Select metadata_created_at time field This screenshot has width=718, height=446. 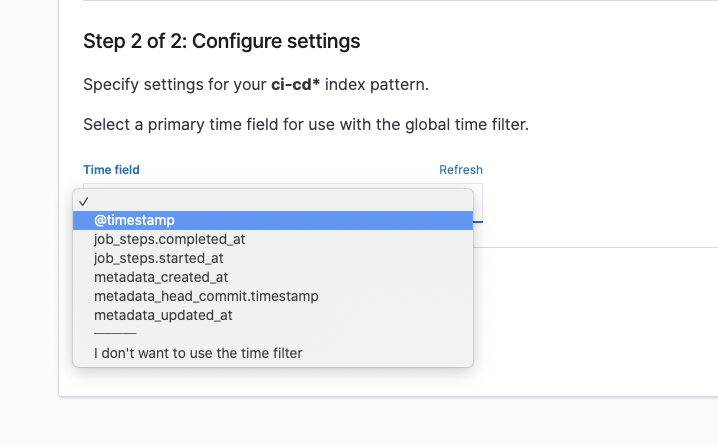click(x=161, y=277)
